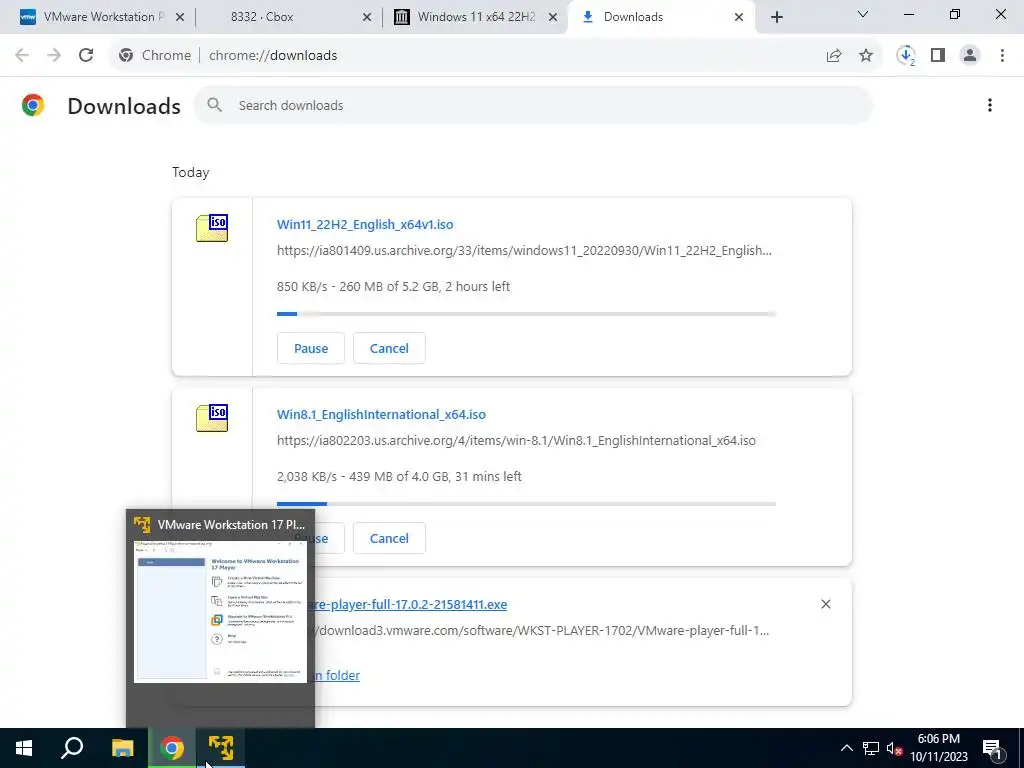Show VMware player exe in folder
The height and width of the screenshot is (768, 1024).
click(337, 675)
